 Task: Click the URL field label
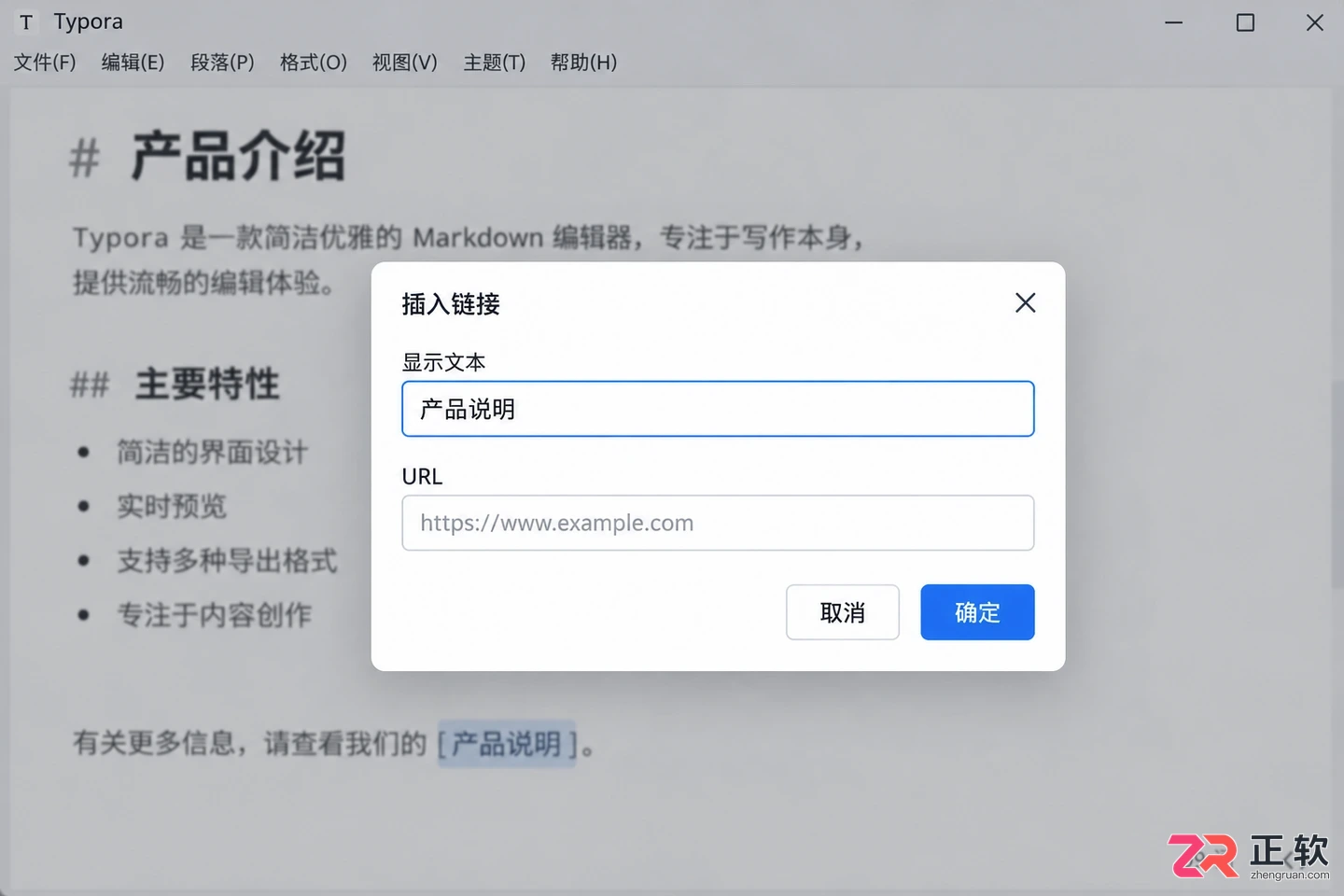(422, 477)
